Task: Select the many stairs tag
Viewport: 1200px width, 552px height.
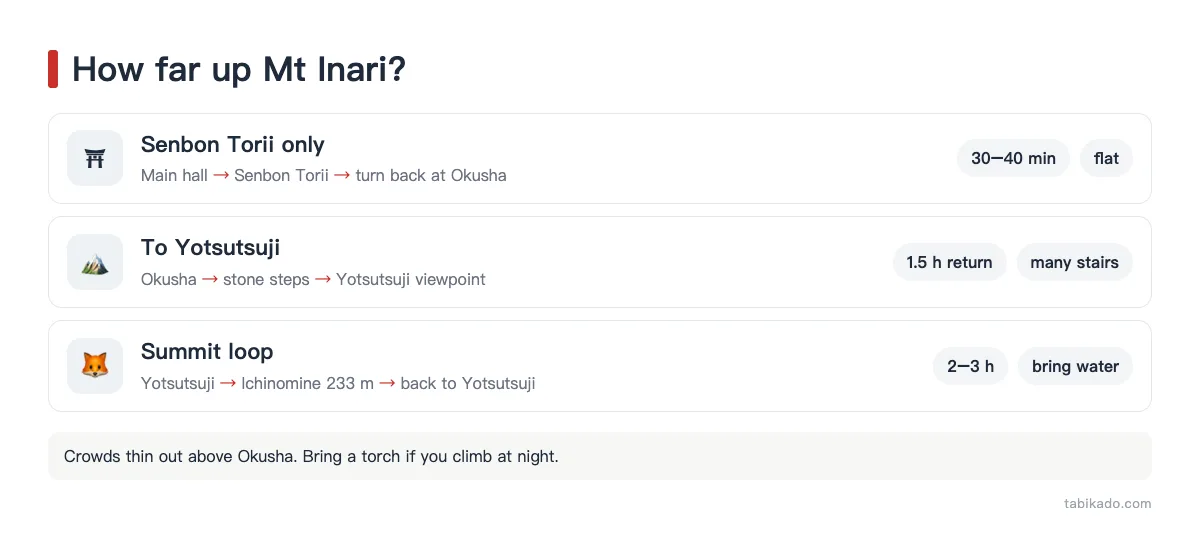Action: pos(1075,262)
